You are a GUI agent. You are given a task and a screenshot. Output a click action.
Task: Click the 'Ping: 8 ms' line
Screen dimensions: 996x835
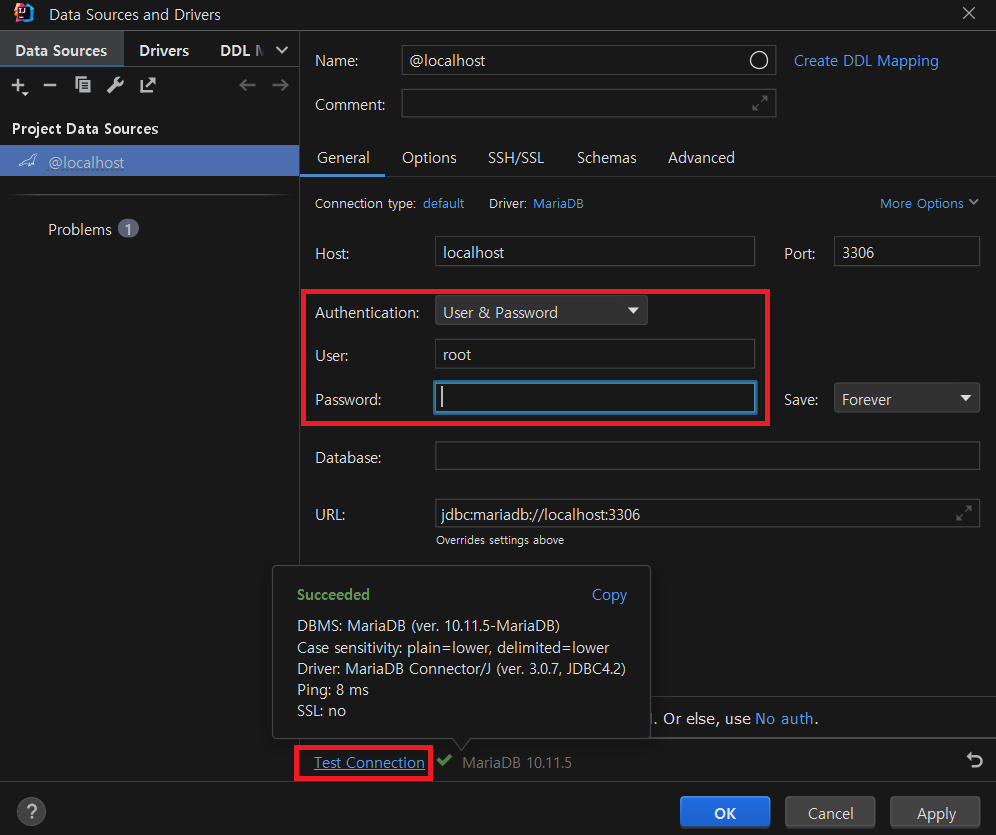point(333,690)
